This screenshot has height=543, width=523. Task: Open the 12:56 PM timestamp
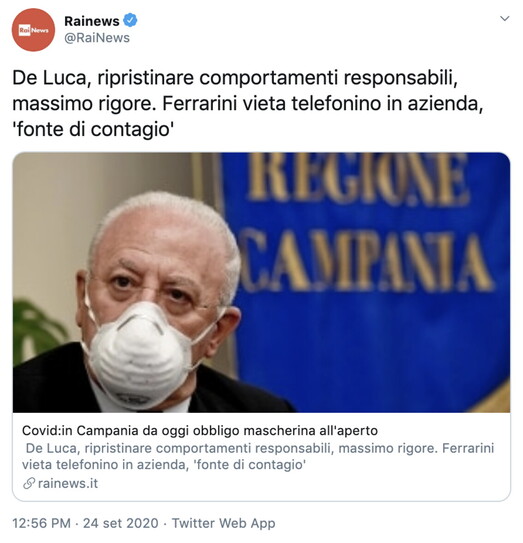pos(42,523)
